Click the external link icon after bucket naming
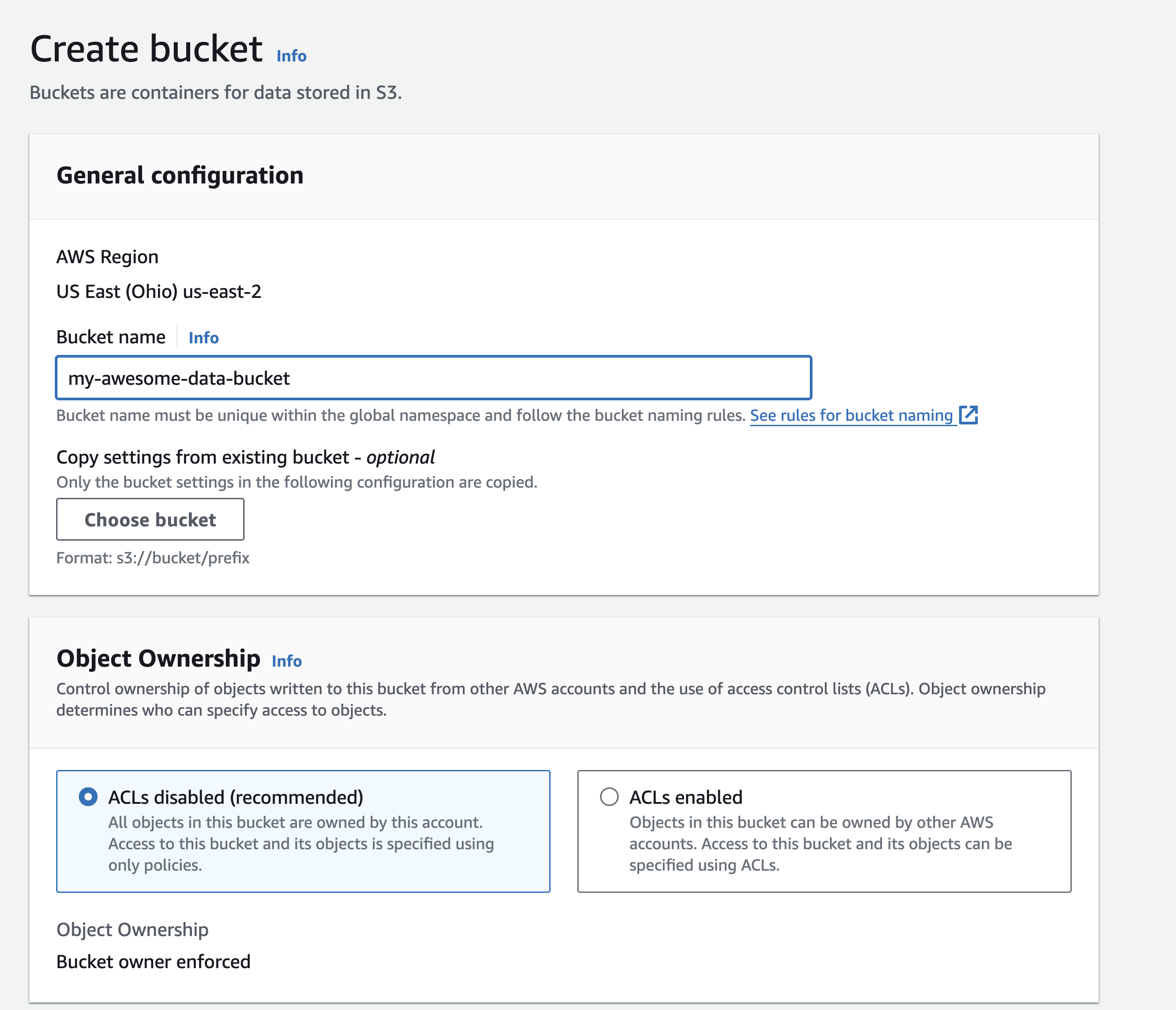Image resolution: width=1176 pixels, height=1010 pixels. click(x=968, y=415)
